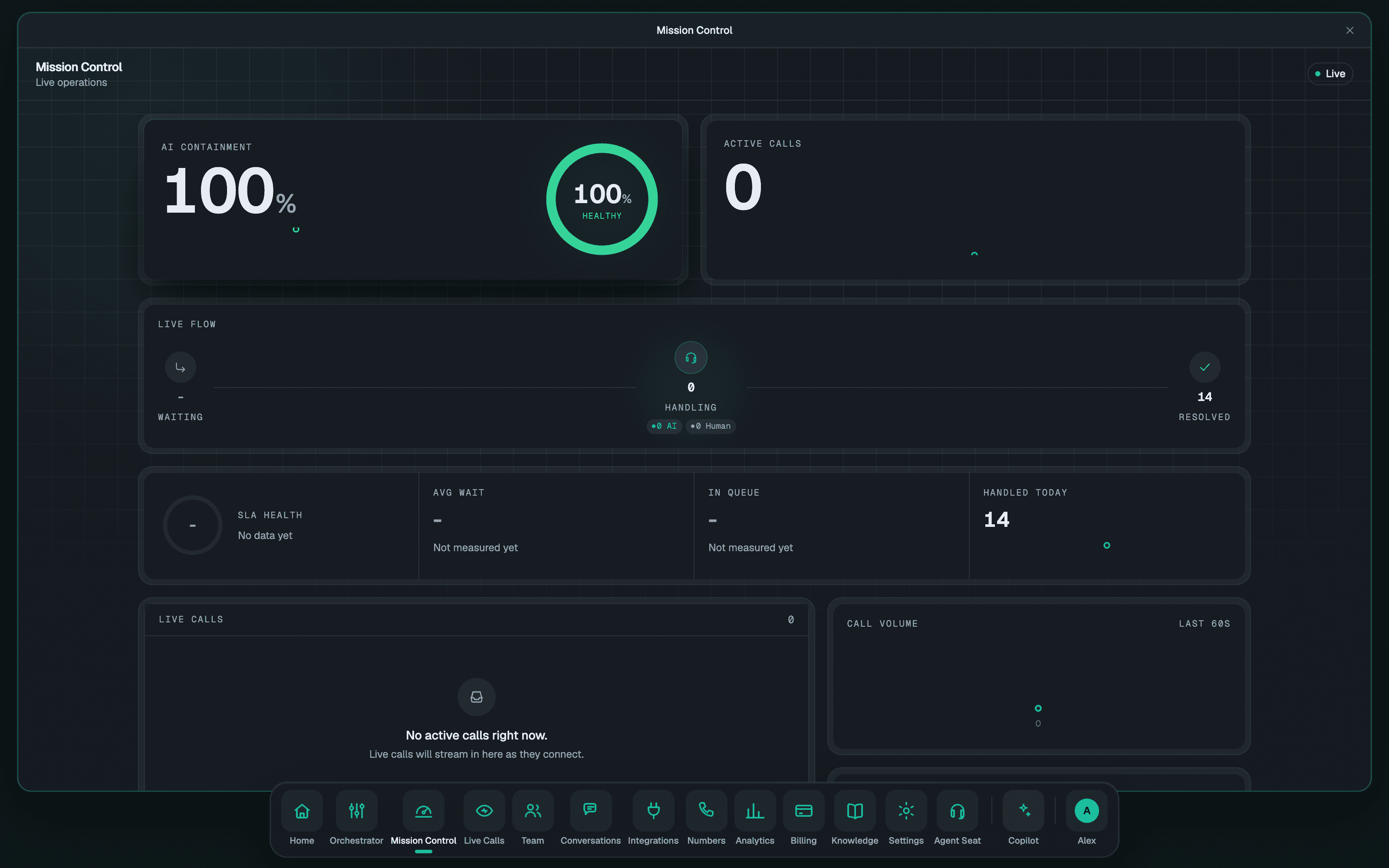Open the Orchestrator sliders icon
Viewport: 1389px width, 868px height.
356,810
